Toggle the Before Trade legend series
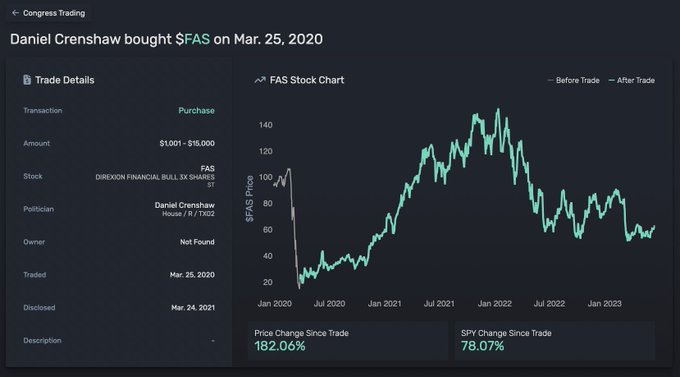The width and height of the screenshot is (680, 377). pos(573,80)
